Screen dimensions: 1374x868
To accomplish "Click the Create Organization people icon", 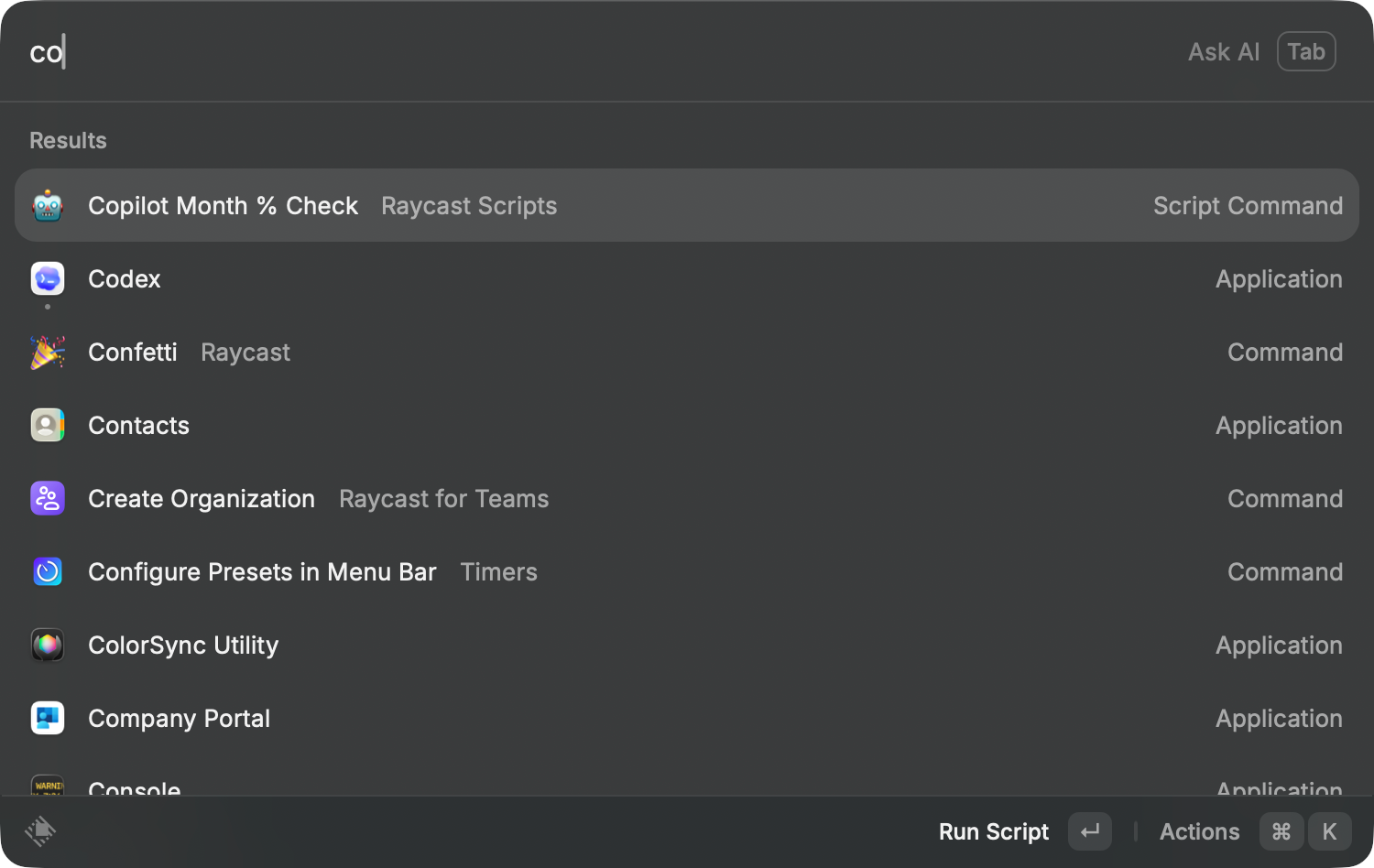I will [x=47, y=498].
